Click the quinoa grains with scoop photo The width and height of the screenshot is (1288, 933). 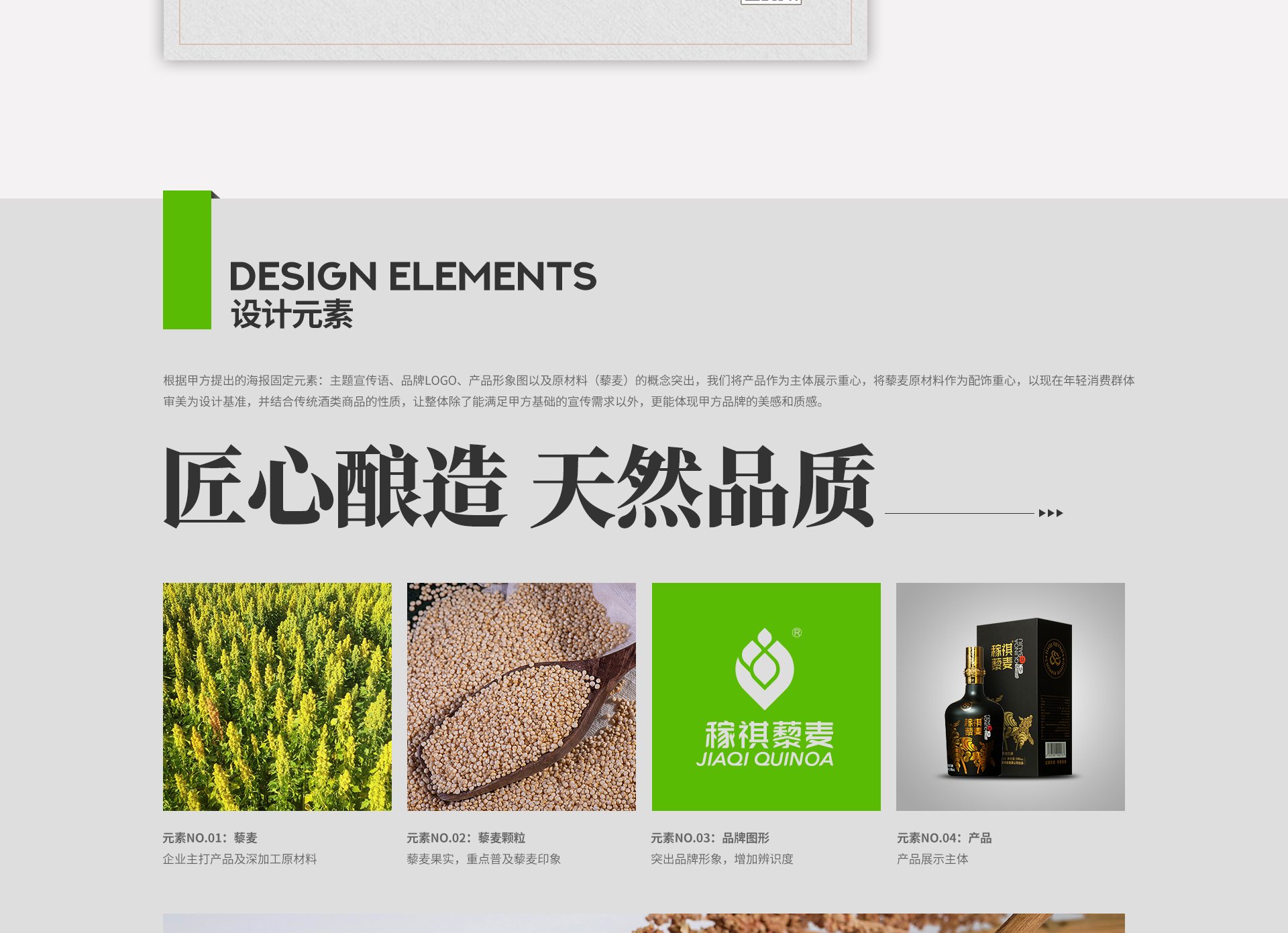coord(521,696)
